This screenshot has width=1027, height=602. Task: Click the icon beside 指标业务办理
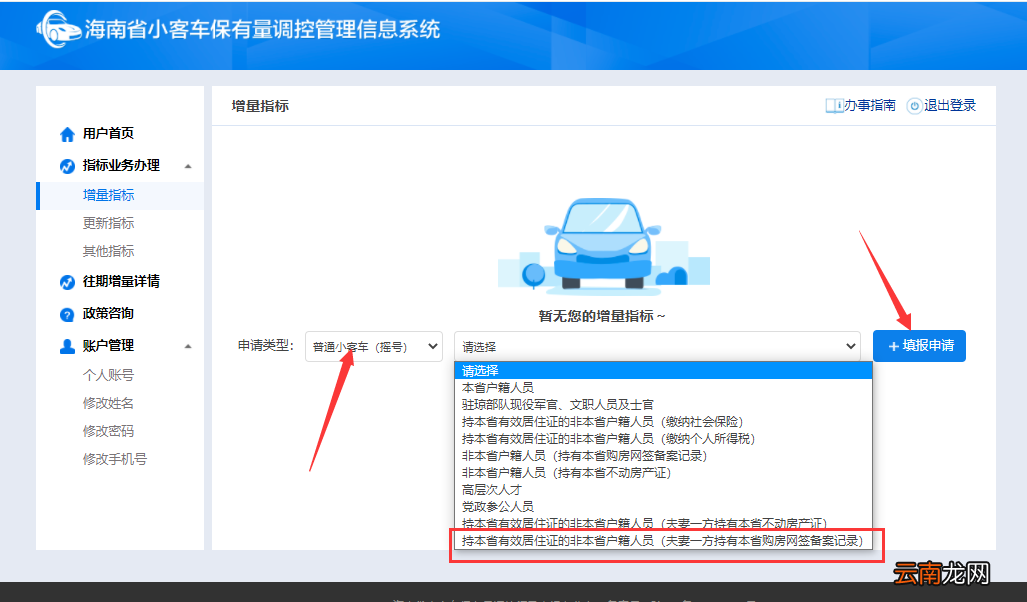[67, 166]
